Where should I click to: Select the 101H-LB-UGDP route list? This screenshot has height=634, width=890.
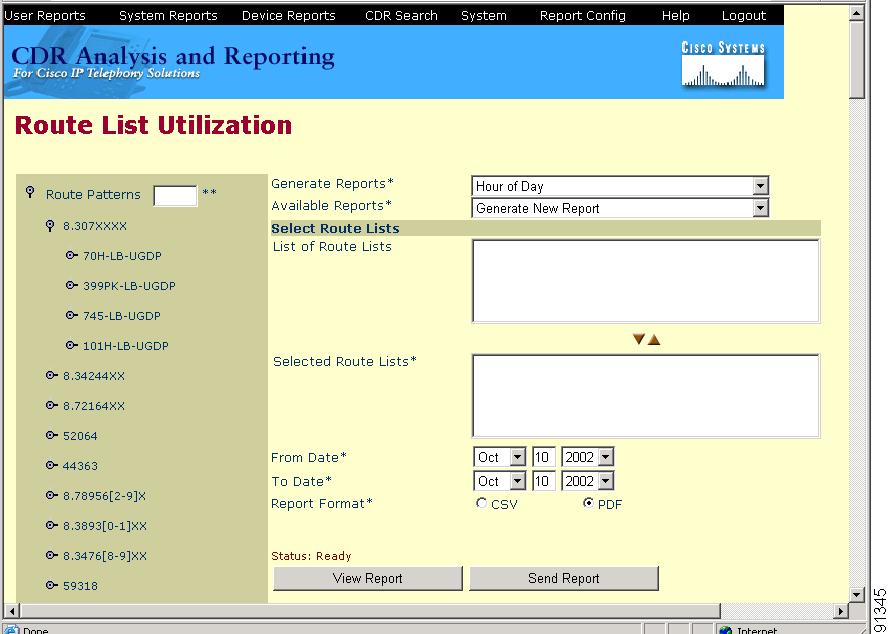coord(125,346)
